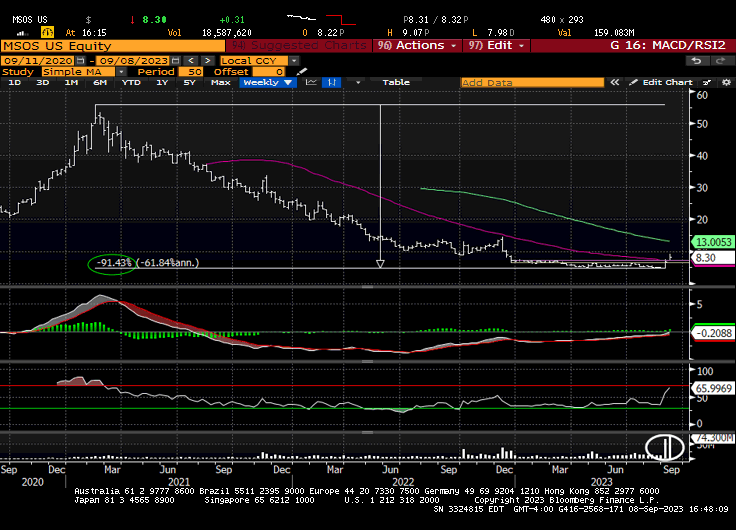Click the Simple MA study field

(x=78, y=72)
